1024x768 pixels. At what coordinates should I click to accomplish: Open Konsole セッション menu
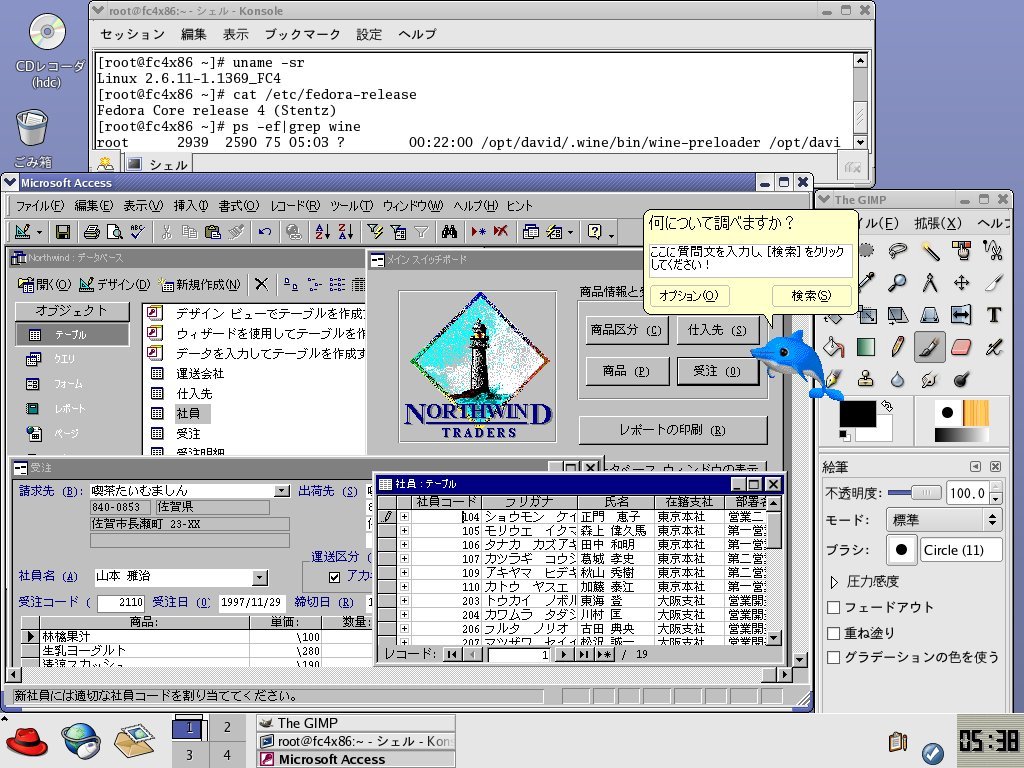pos(133,34)
